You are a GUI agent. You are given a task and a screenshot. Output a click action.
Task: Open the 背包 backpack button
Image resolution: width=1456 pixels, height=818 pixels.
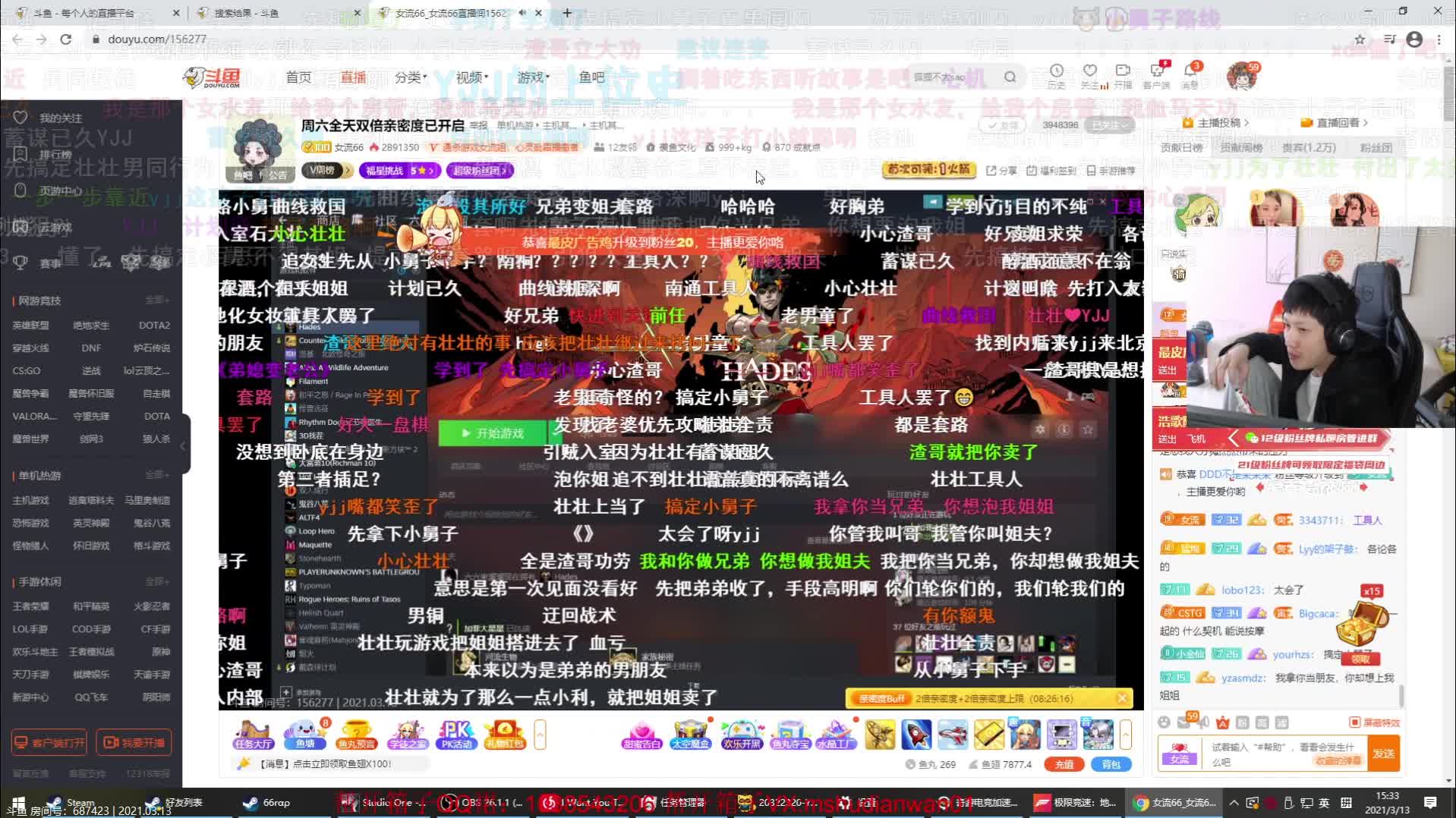point(1111,764)
